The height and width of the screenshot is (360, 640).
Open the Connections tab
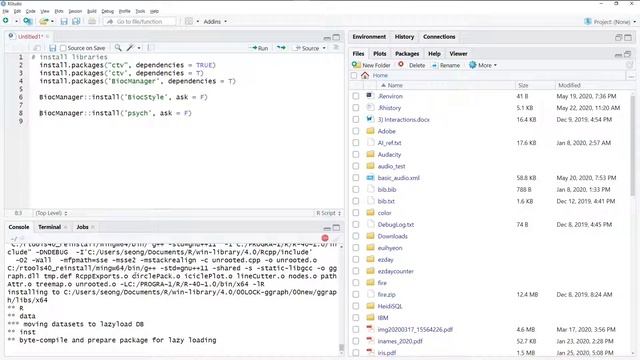pos(439,37)
